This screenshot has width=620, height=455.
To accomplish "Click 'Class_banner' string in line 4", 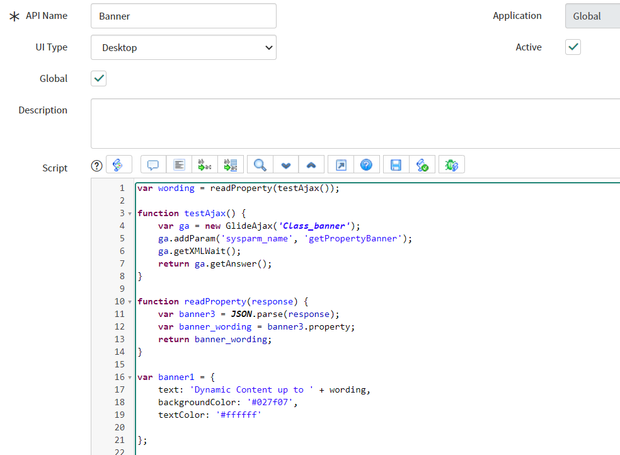I will 314,226.
